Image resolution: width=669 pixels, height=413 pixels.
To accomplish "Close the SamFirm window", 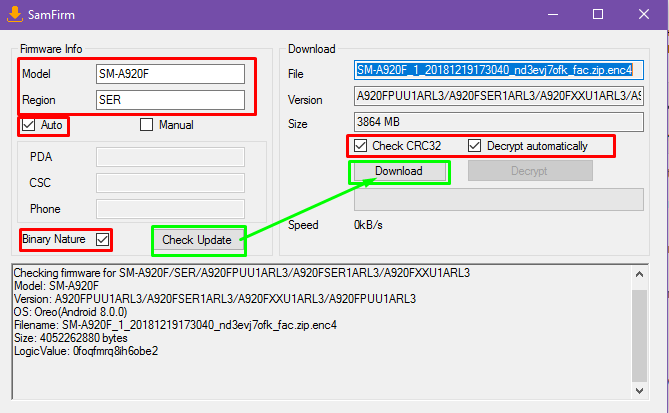I will 644,15.
